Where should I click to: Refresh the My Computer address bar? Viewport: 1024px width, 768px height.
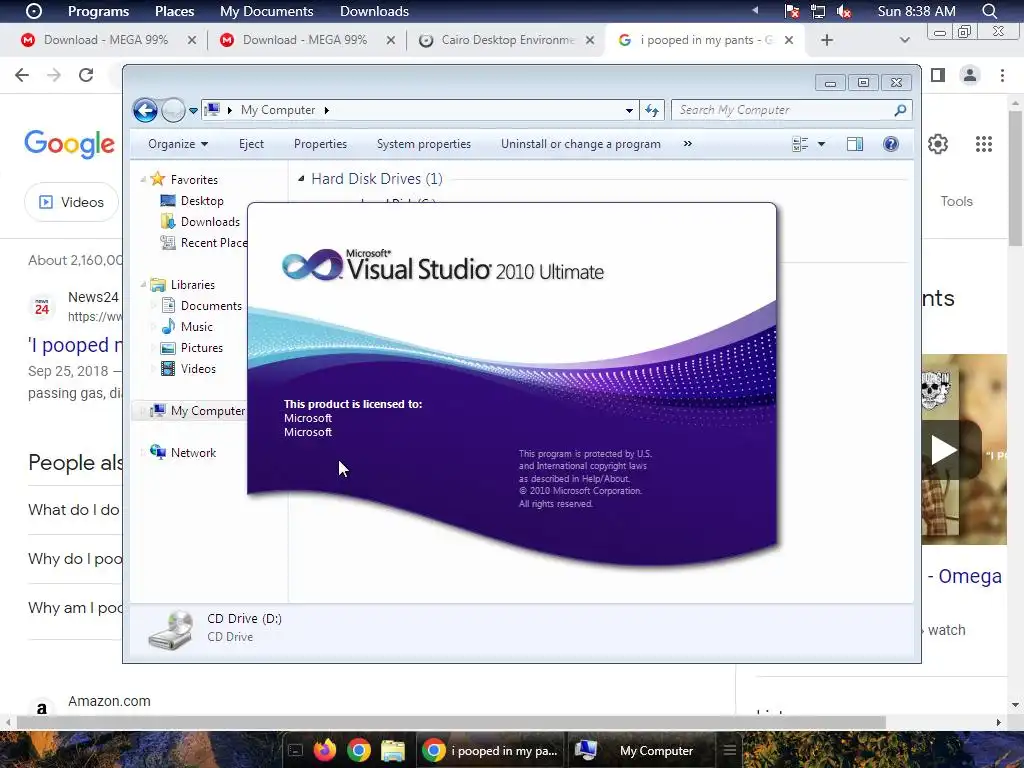[x=652, y=110]
